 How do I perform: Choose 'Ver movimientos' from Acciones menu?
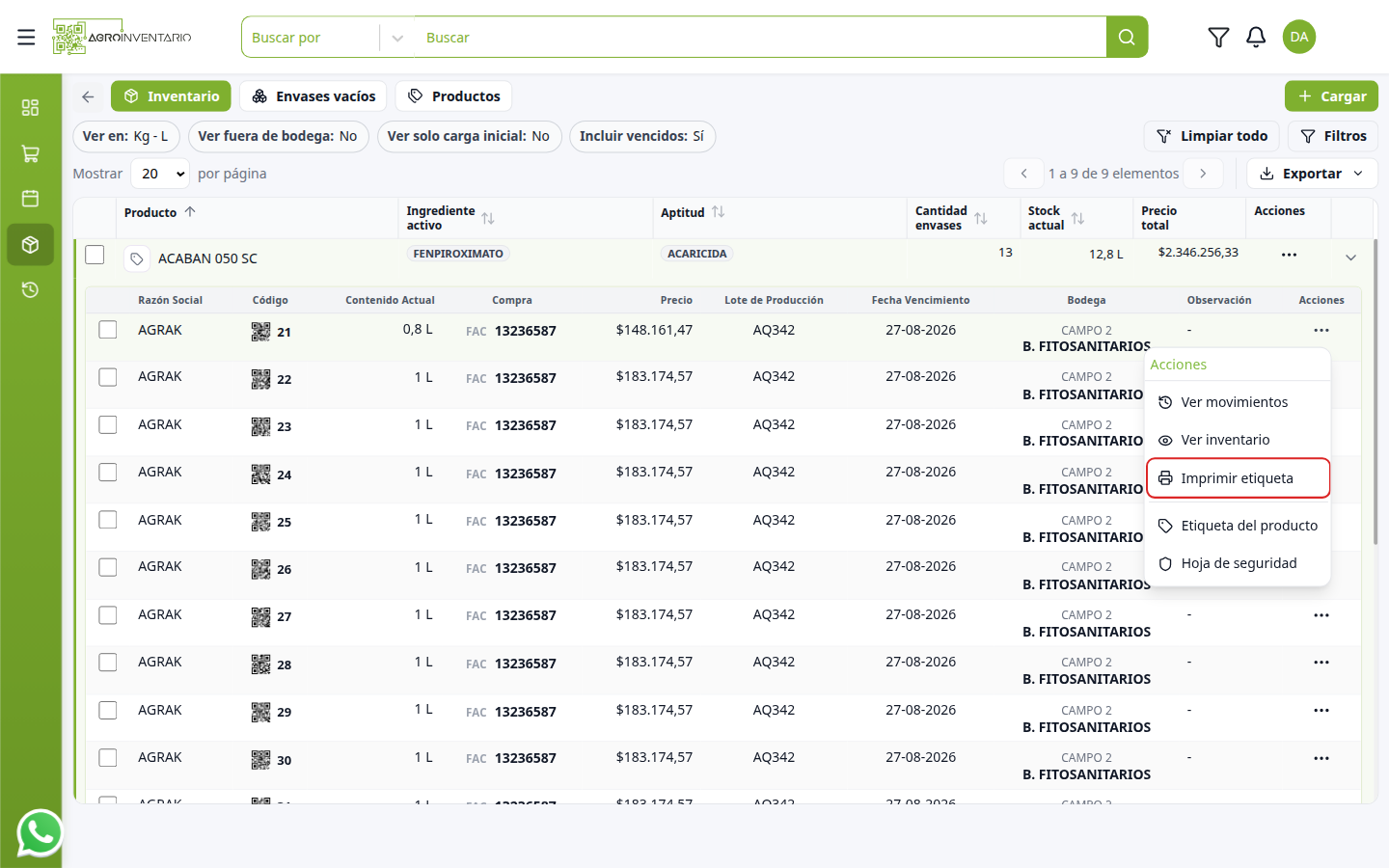(x=1238, y=402)
